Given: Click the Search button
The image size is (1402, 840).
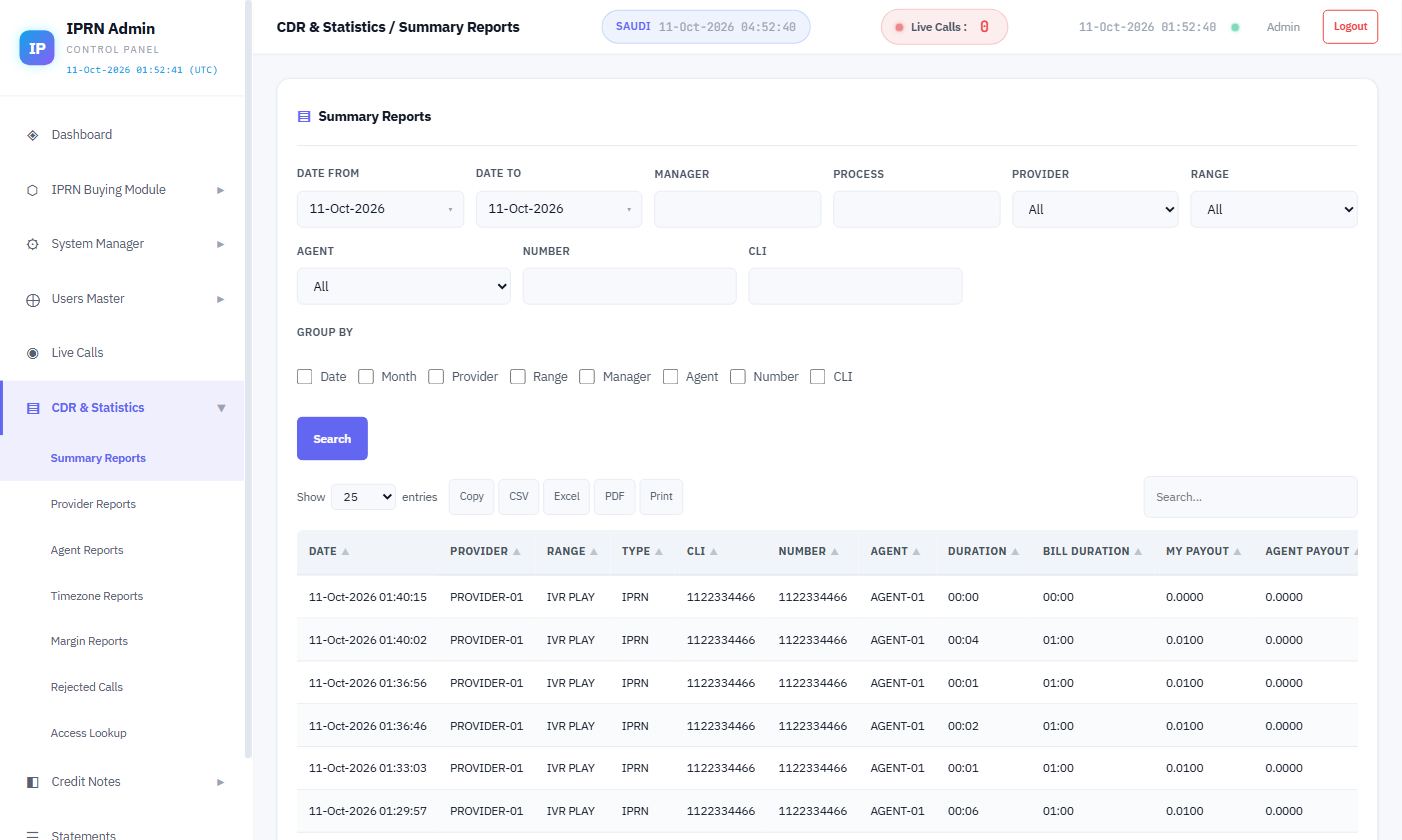Looking at the screenshot, I should [x=332, y=439].
